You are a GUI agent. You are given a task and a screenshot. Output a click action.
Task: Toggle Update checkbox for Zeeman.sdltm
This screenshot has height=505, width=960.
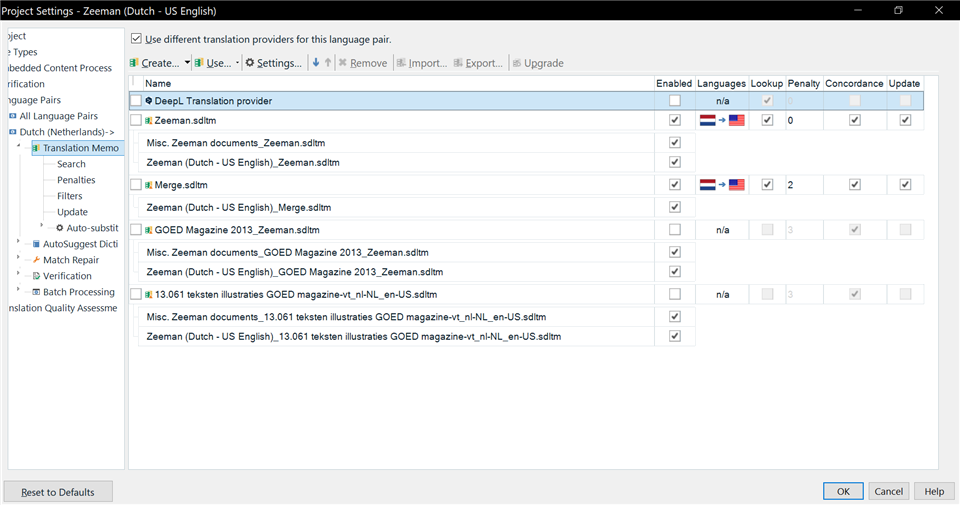click(x=905, y=120)
